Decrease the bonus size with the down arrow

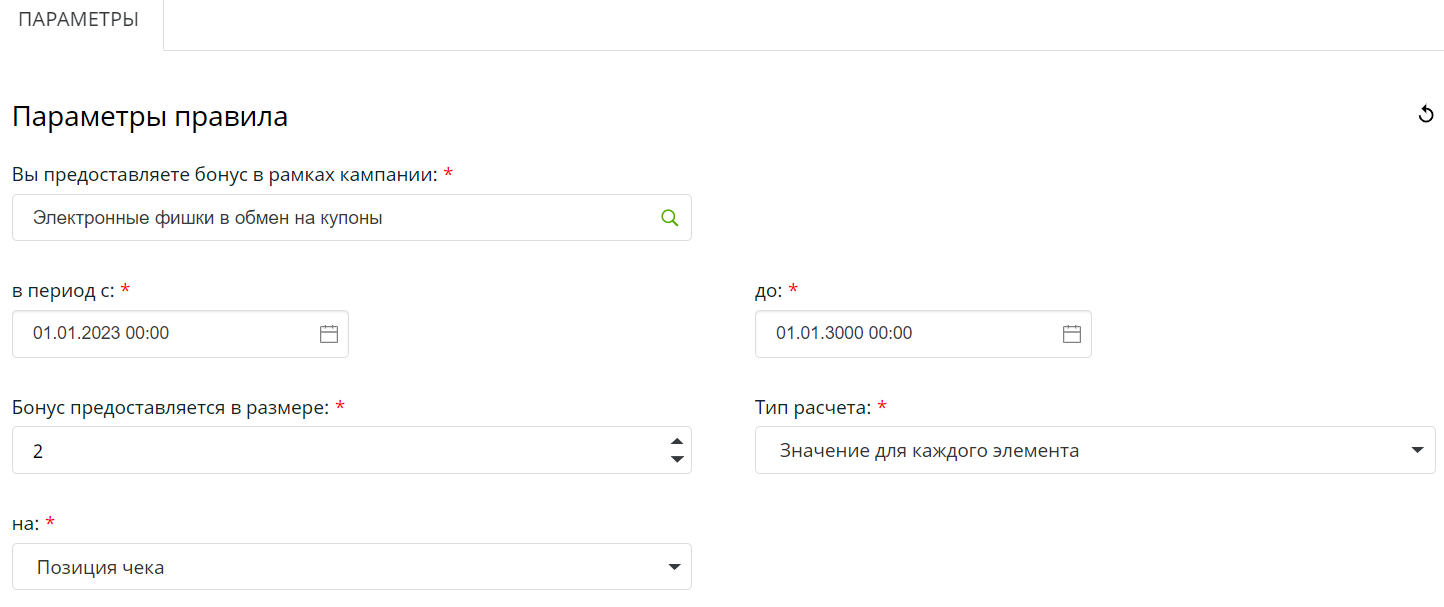677,459
